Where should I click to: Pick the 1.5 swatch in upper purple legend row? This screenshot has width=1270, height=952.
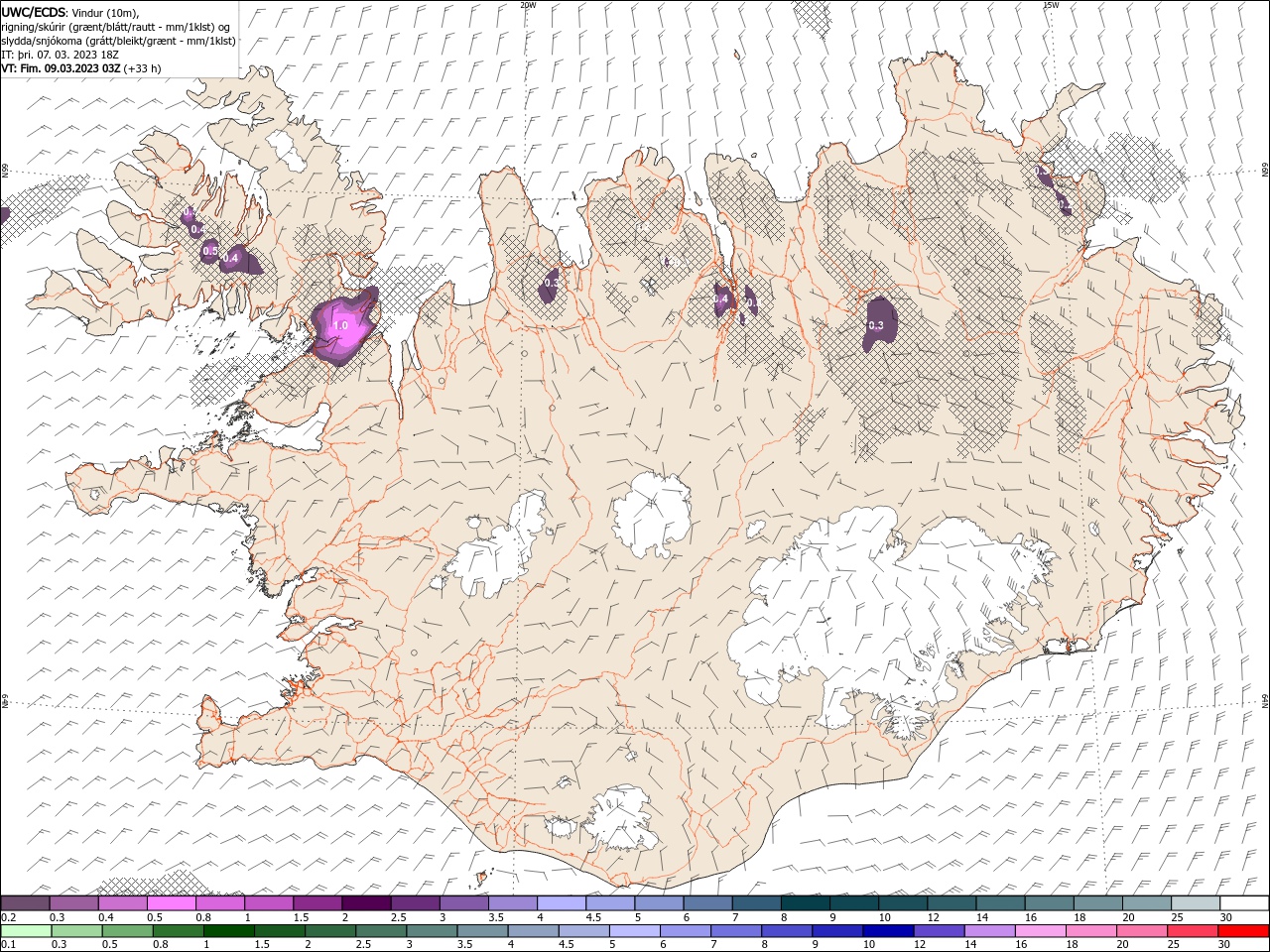(x=317, y=903)
